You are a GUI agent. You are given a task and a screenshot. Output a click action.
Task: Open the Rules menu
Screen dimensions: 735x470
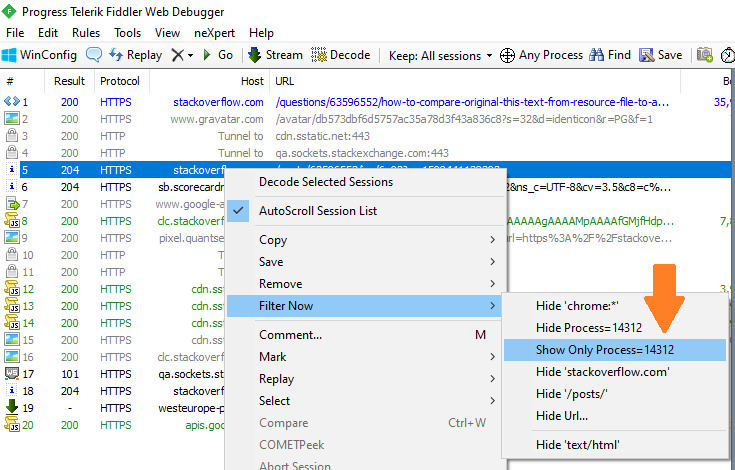click(86, 33)
